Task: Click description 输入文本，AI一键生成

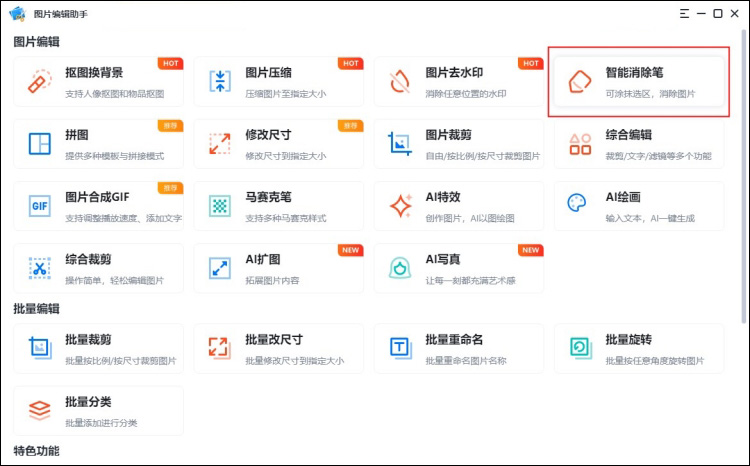Action: (650, 218)
